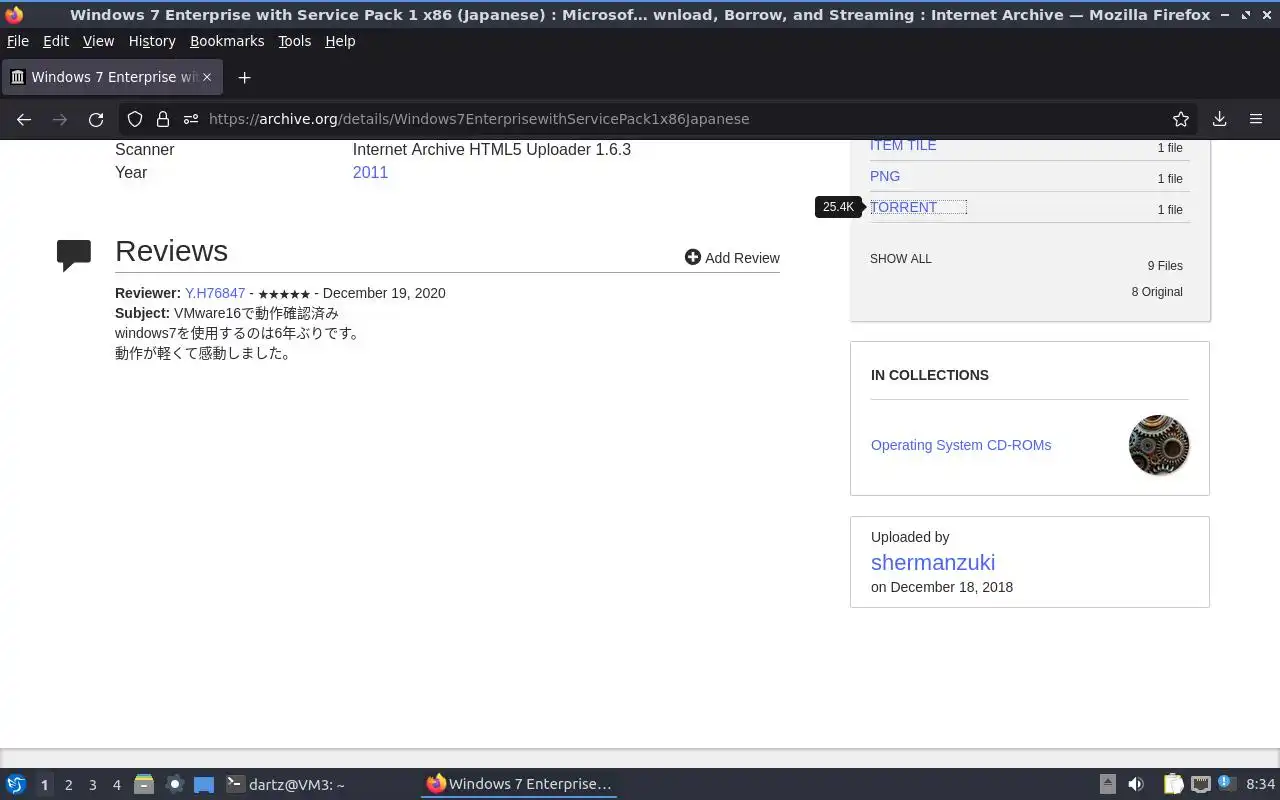Open a new tab with the plus button
The height and width of the screenshot is (800, 1280).
pyautogui.click(x=244, y=77)
